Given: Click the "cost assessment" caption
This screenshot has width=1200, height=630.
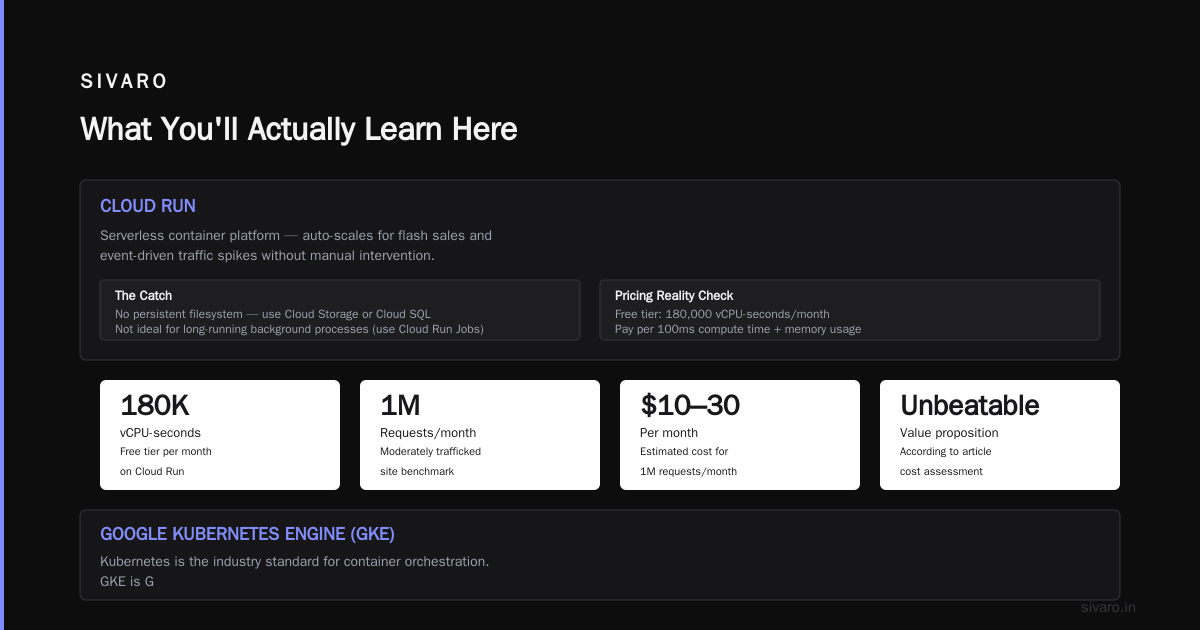Looking at the screenshot, I should (x=941, y=472).
